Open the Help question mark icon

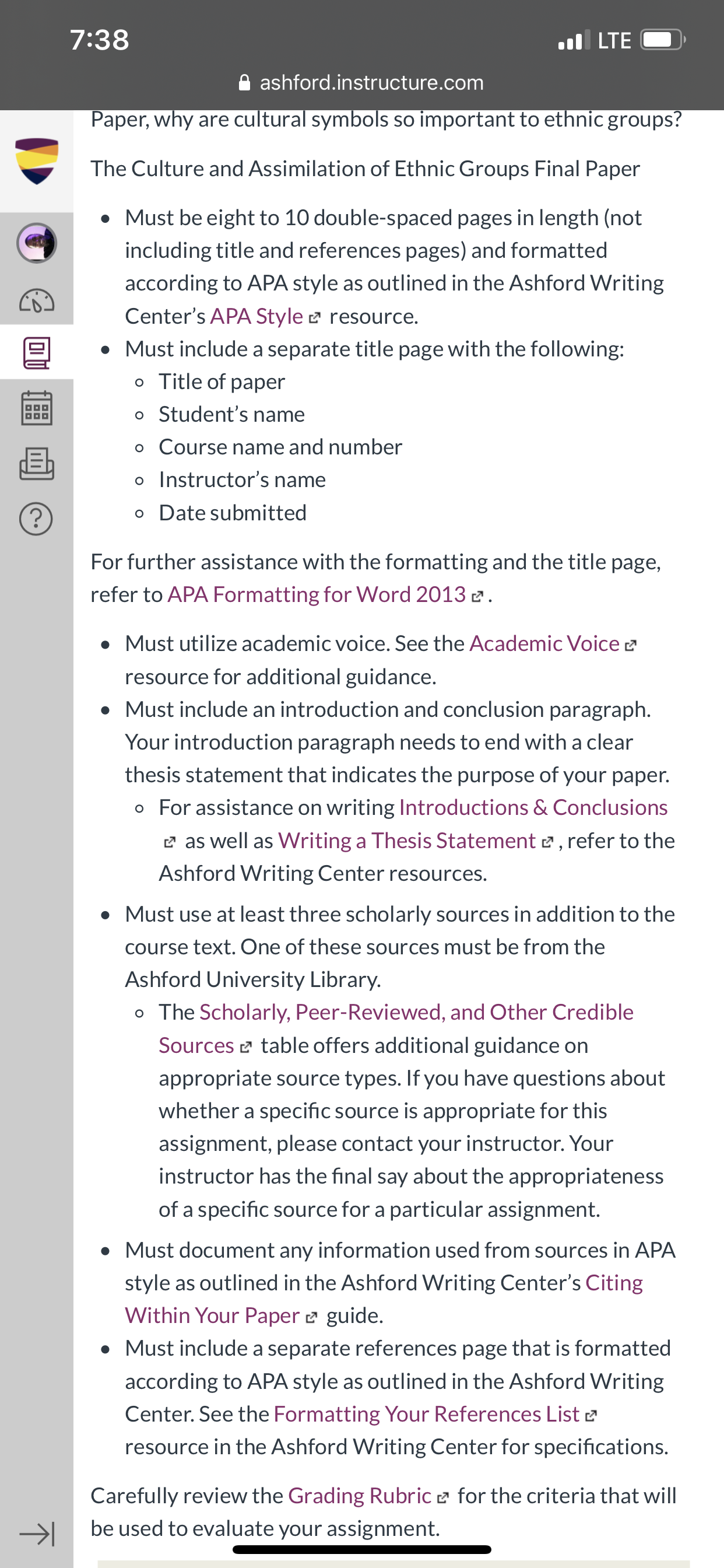[x=37, y=519]
